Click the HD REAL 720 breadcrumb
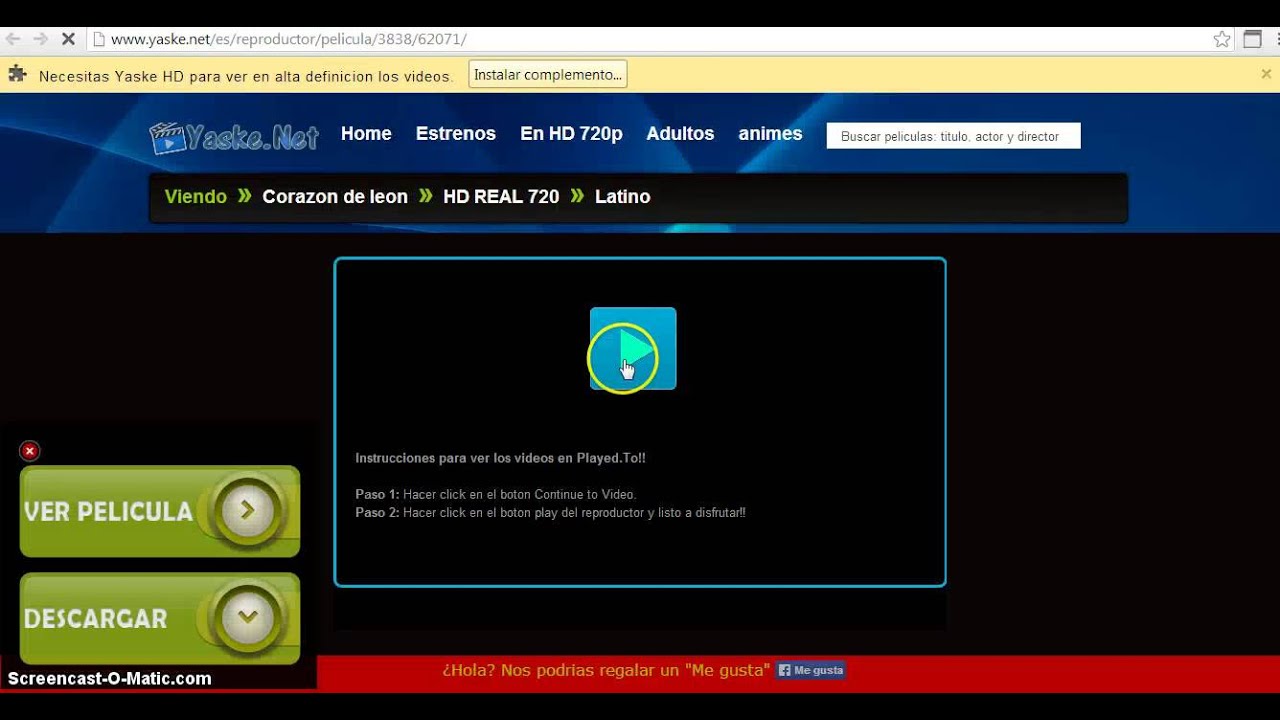 point(501,197)
